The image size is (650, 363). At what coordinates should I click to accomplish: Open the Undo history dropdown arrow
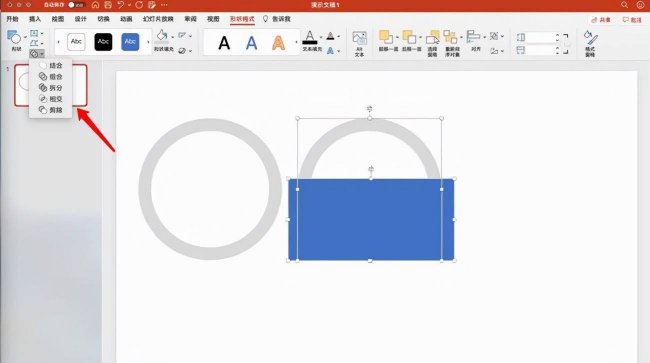pyautogui.click(x=129, y=5)
